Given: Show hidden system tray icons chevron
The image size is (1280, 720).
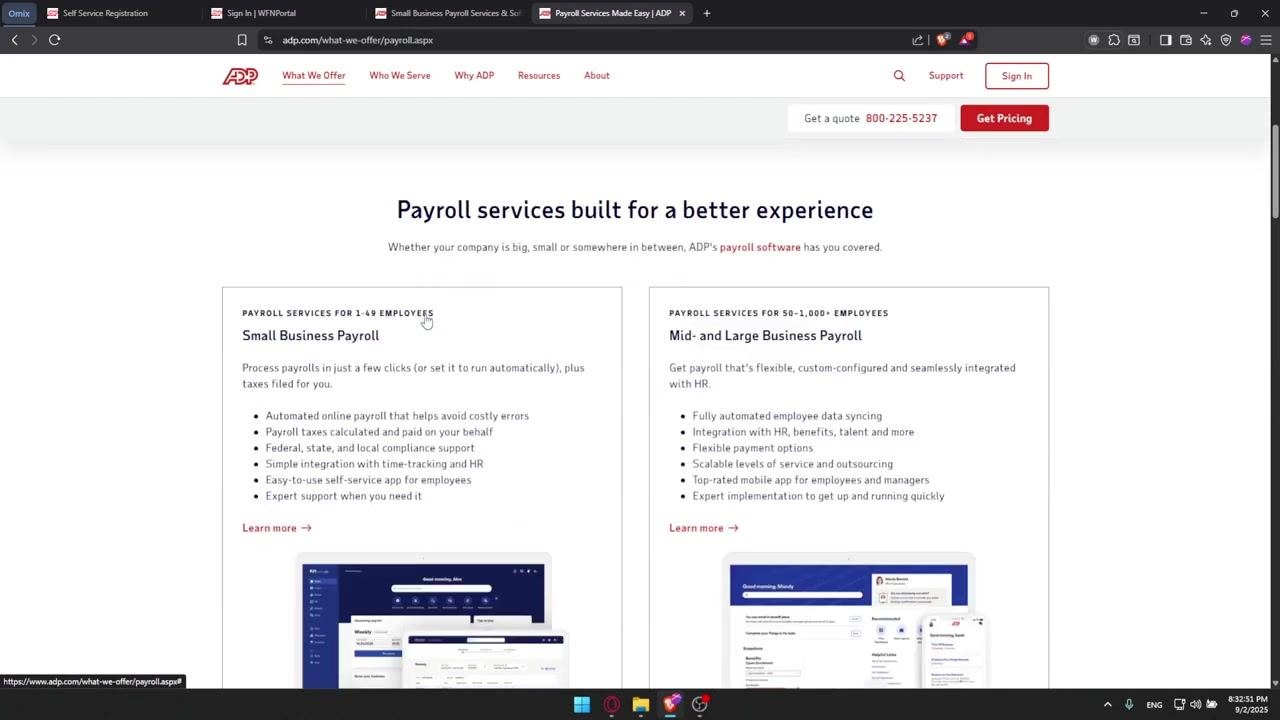Looking at the screenshot, I should click(1107, 705).
